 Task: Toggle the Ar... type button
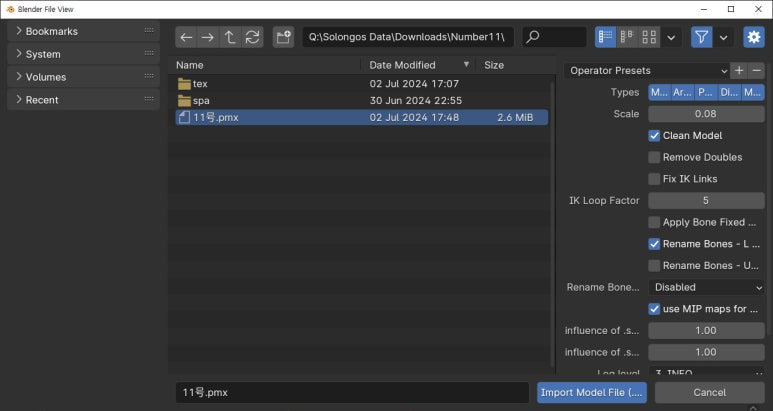tap(683, 92)
